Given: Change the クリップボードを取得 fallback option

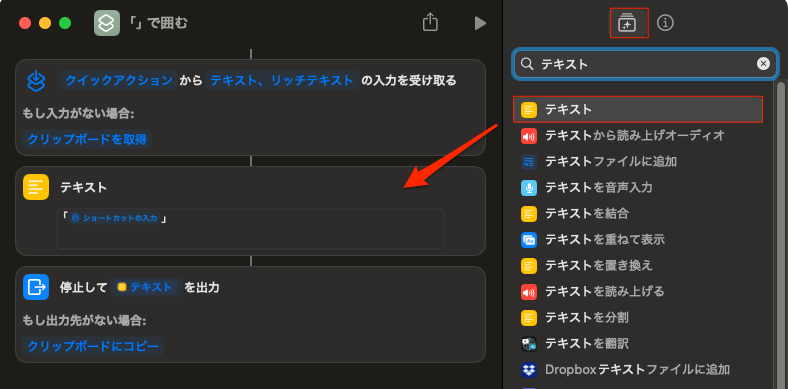Looking at the screenshot, I should pyautogui.click(x=87, y=139).
